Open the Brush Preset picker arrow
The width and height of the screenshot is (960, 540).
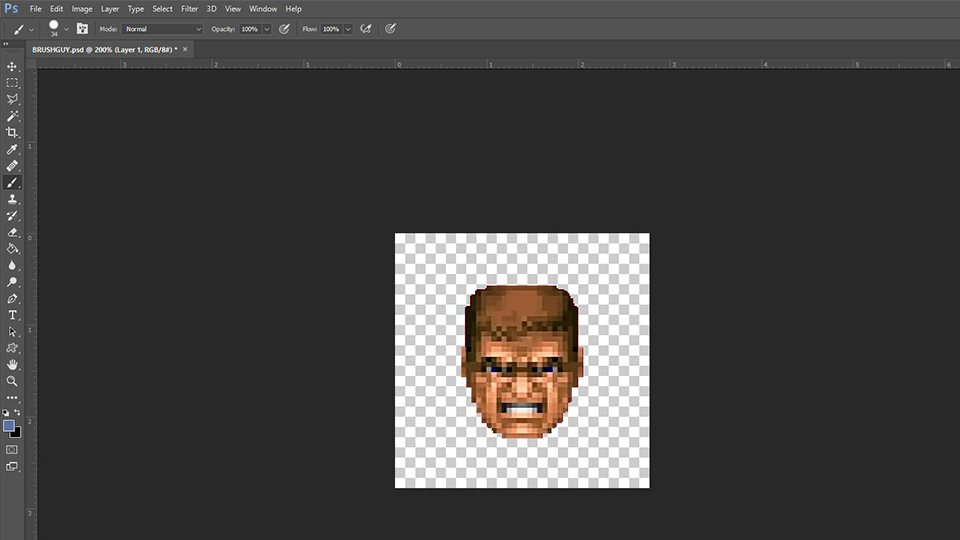click(67, 29)
